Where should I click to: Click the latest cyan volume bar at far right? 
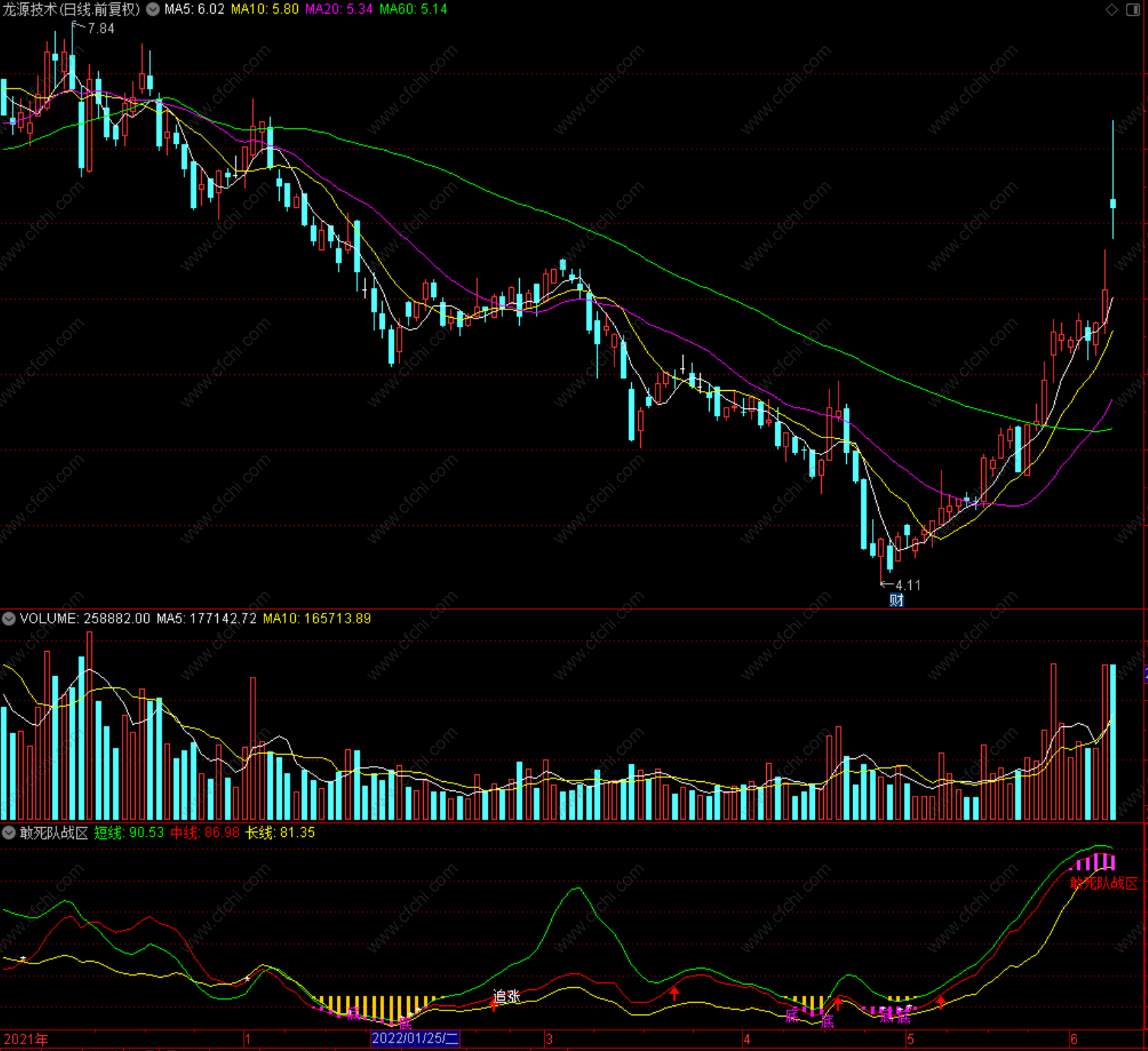click(1113, 742)
